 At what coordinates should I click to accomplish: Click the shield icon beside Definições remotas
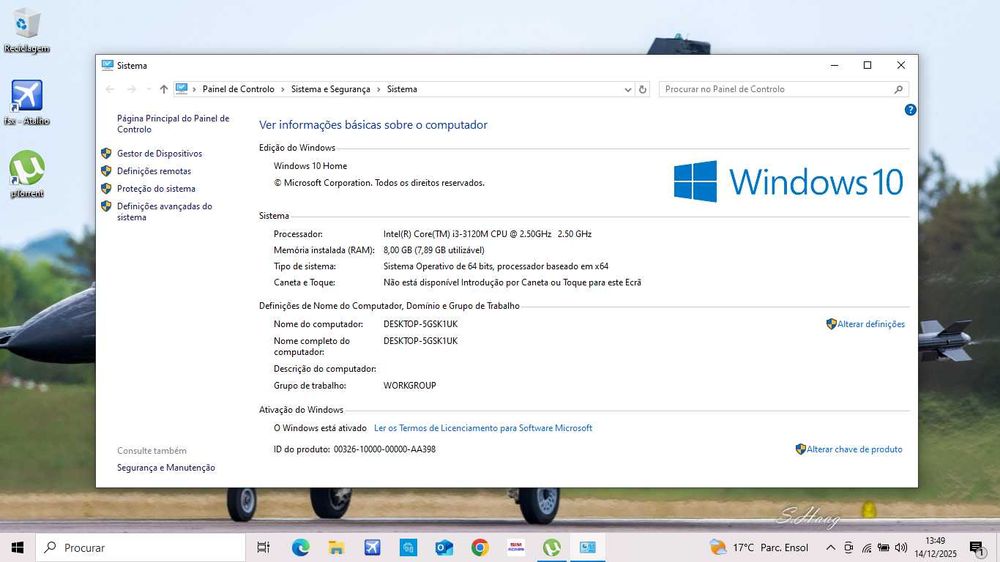click(106, 171)
